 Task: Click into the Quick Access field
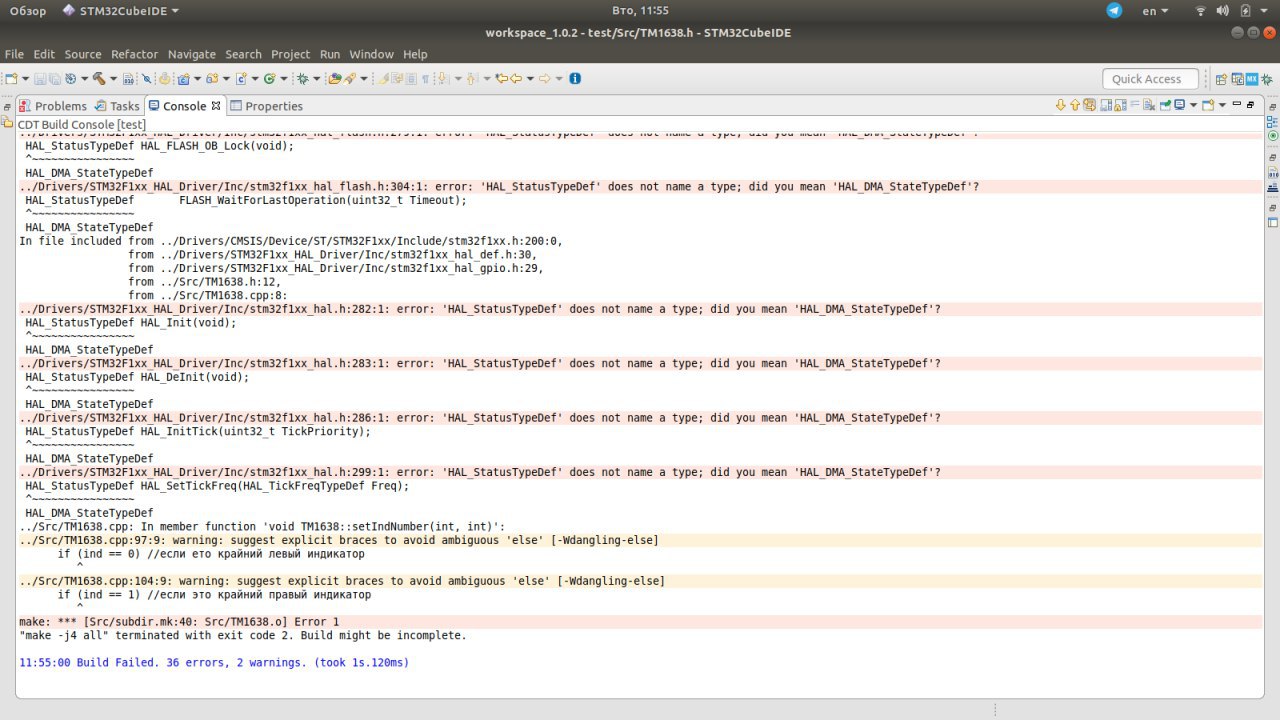coord(1150,79)
